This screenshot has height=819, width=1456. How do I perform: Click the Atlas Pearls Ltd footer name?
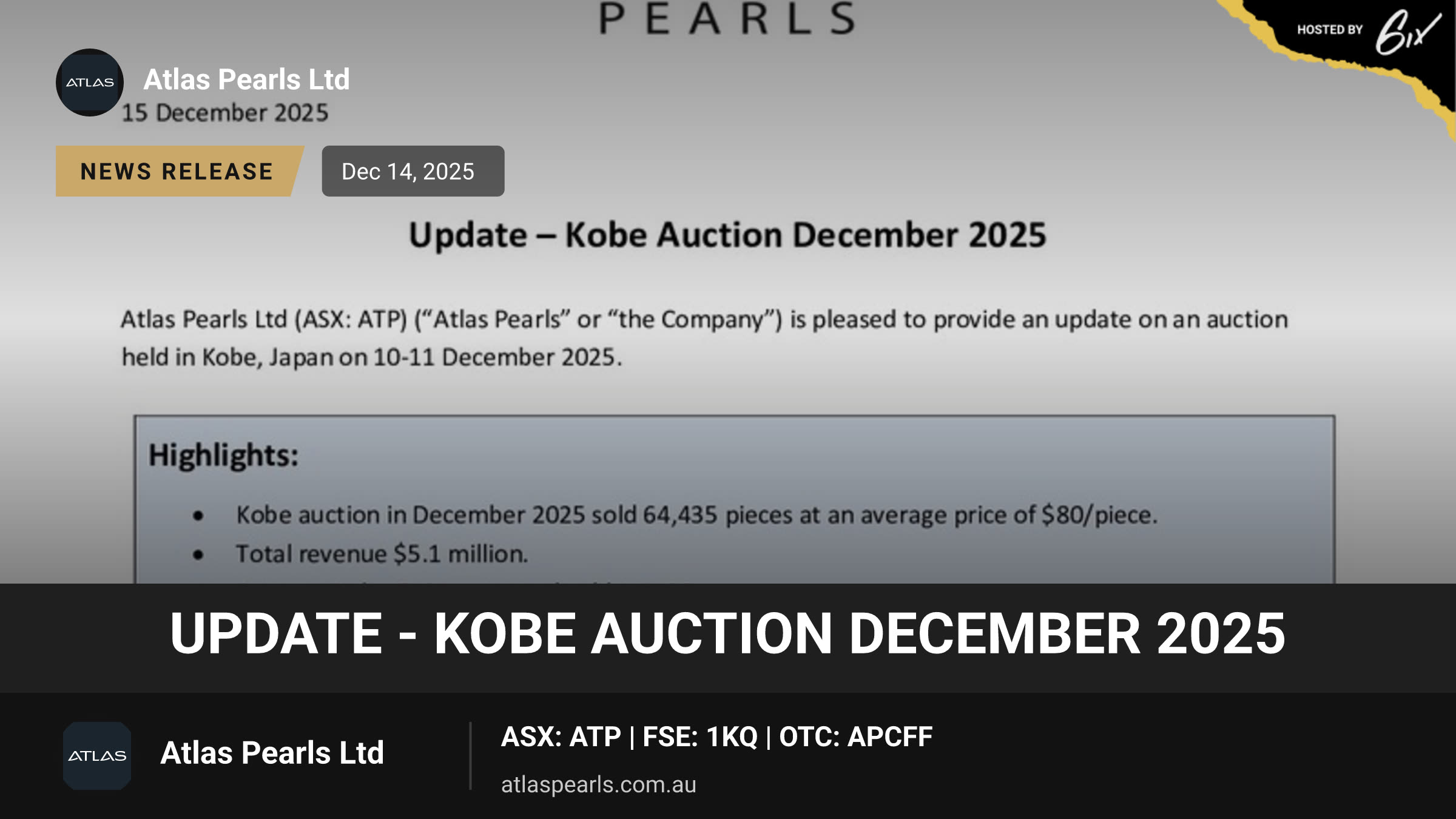(x=272, y=753)
